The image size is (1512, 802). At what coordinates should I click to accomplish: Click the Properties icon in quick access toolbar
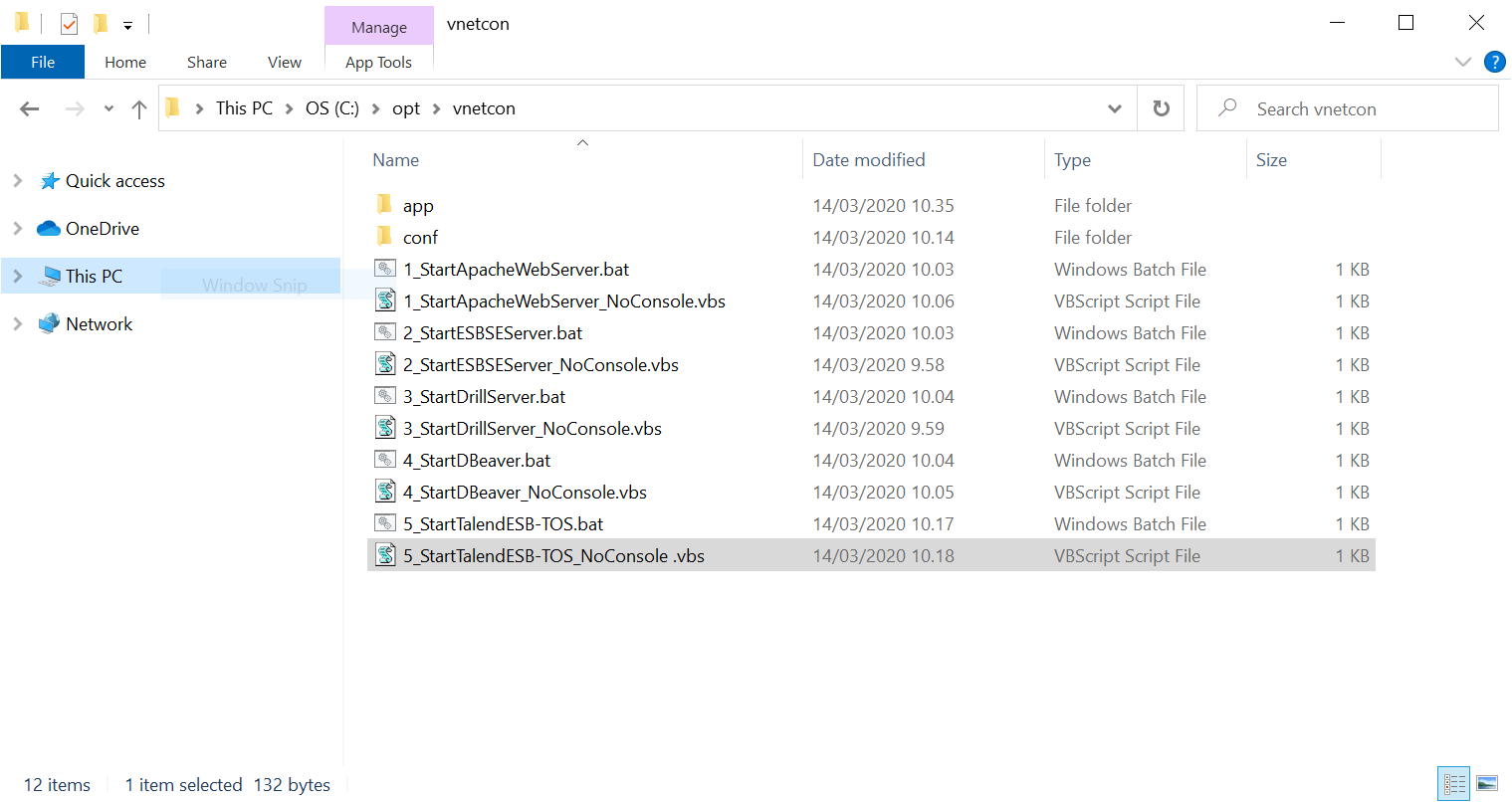pyautogui.click(x=69, y=23)
